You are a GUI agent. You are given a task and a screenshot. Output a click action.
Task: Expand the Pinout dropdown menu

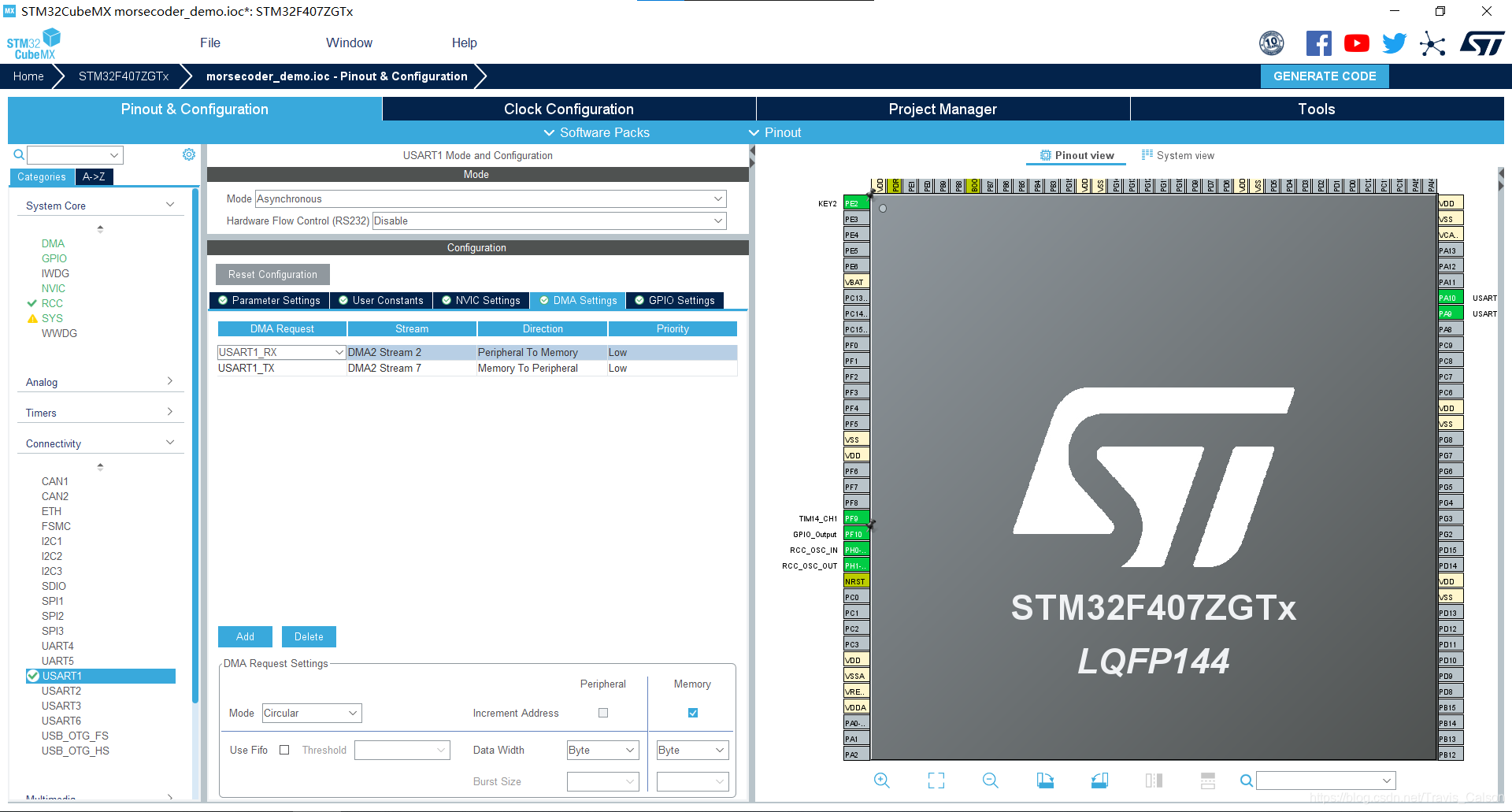pyautogui.click(x=774, y=132)
